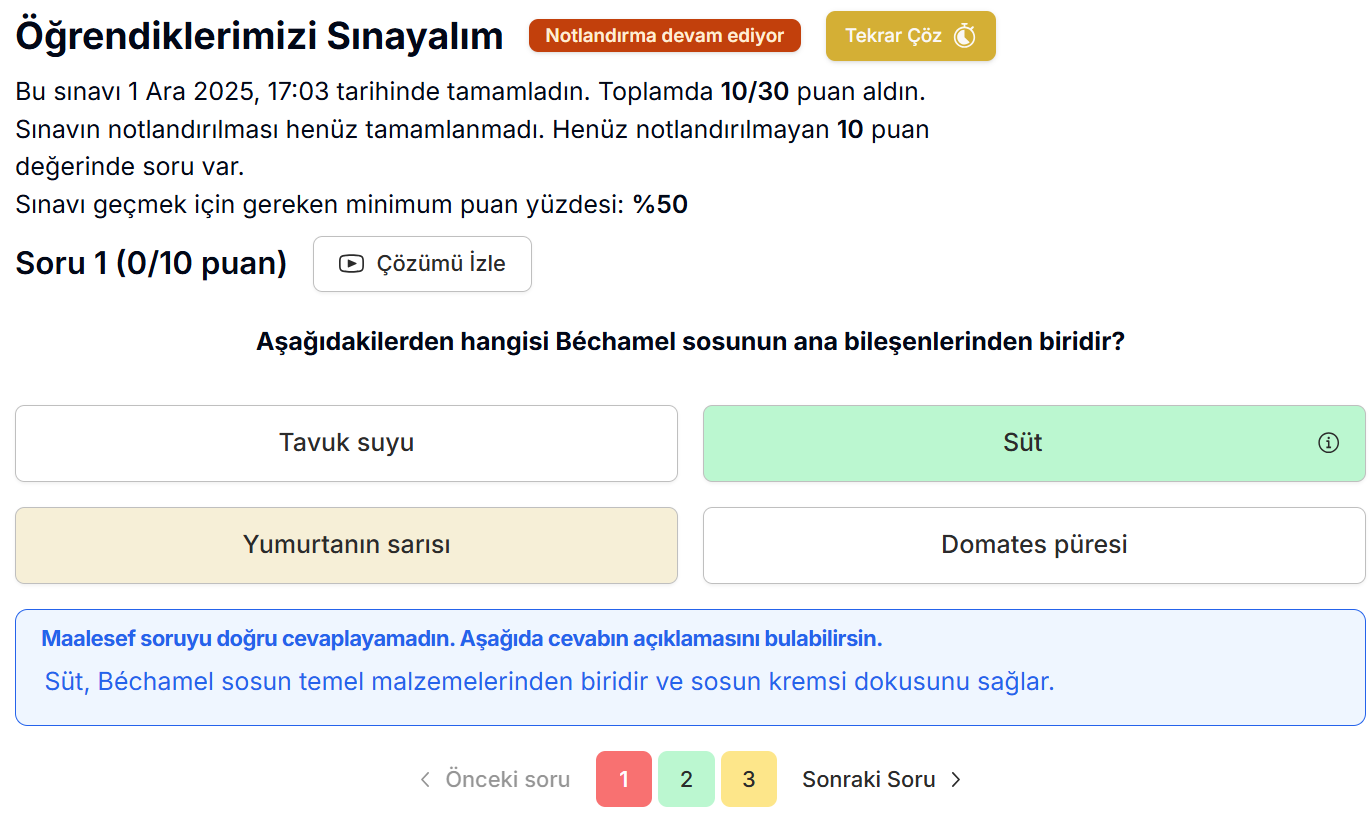Click the right chevron after Sonraki Soru

tap(956, 780)
